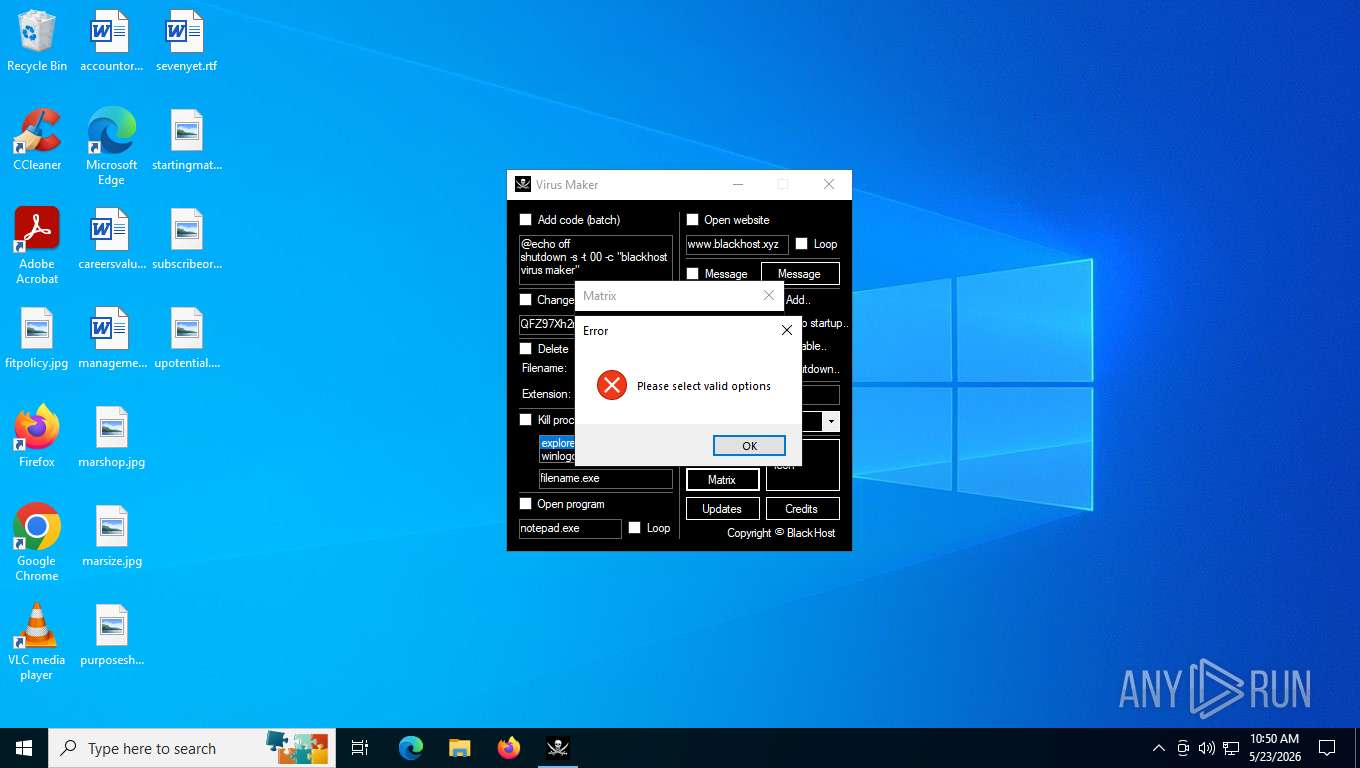Select the sevenyet.rtf document icon

(x=186, y=41)
